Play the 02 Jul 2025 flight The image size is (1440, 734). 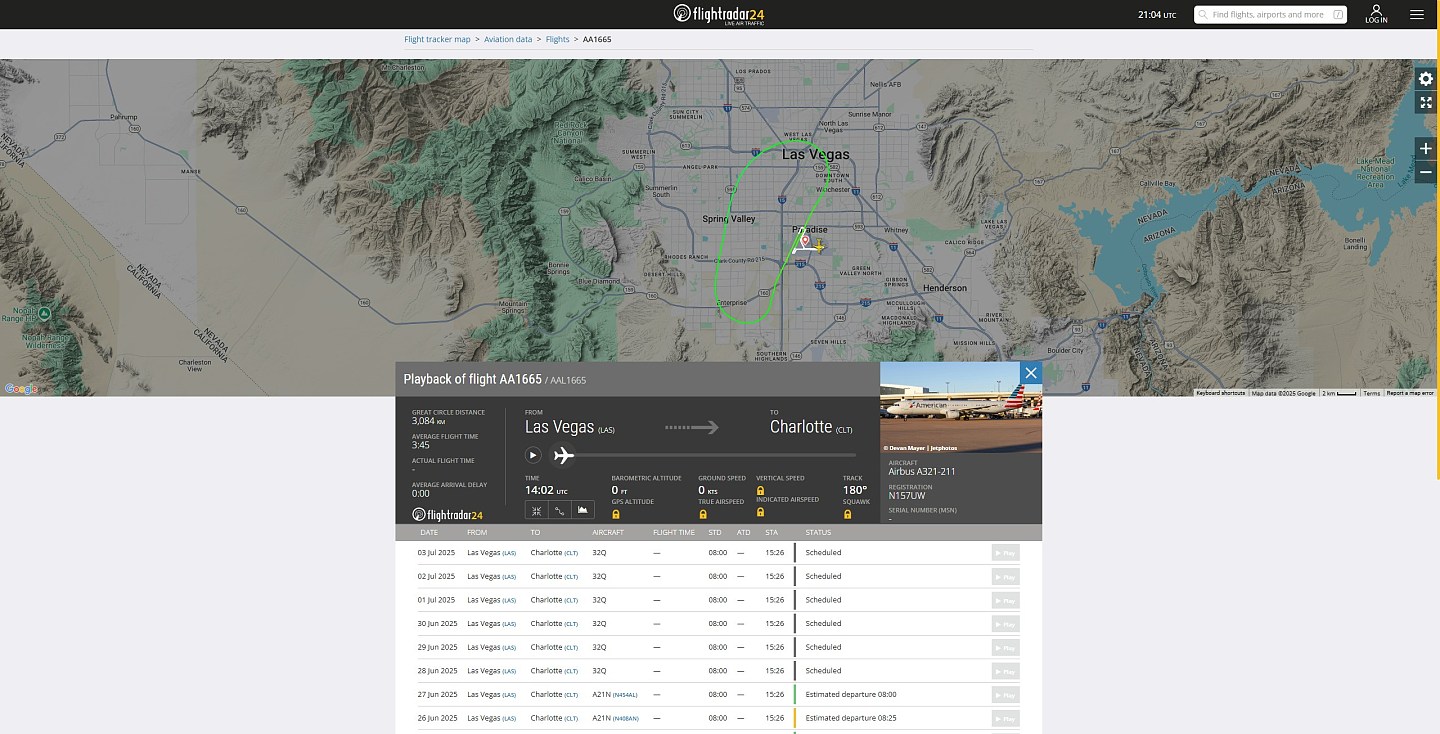[1005, 576]
